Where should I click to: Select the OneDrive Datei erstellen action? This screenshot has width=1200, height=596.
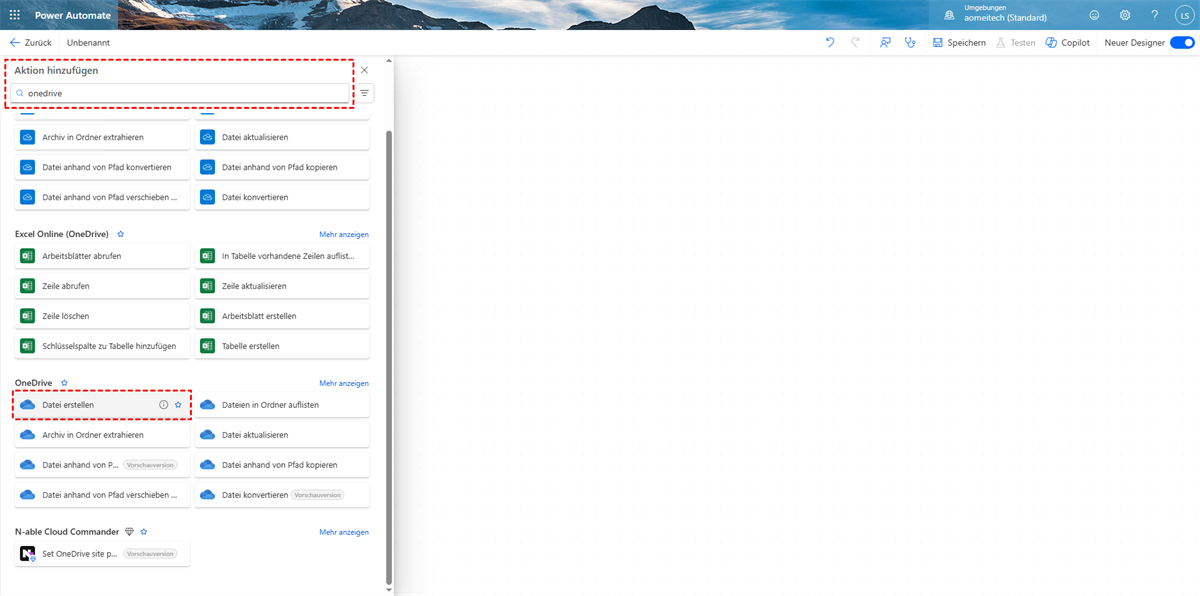(x=102, y=405)
